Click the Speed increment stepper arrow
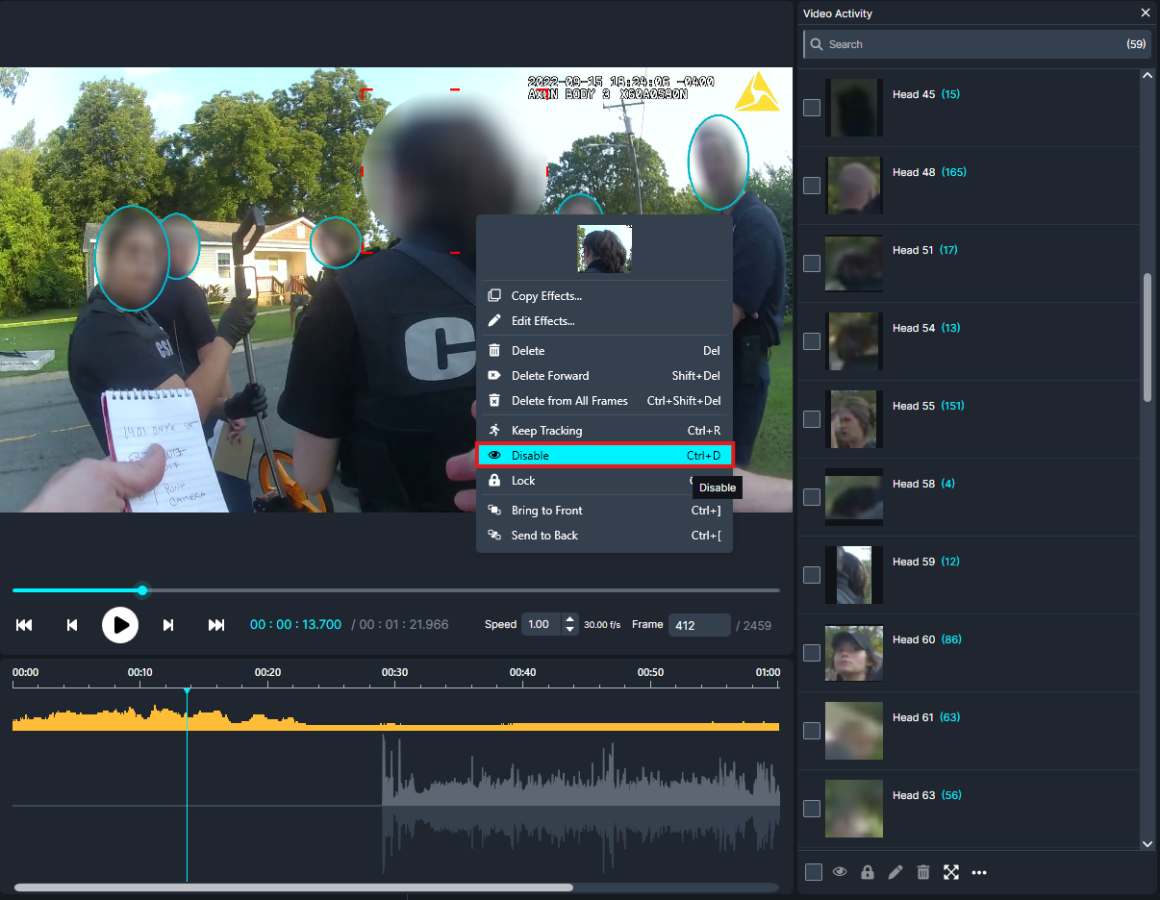 569,619
